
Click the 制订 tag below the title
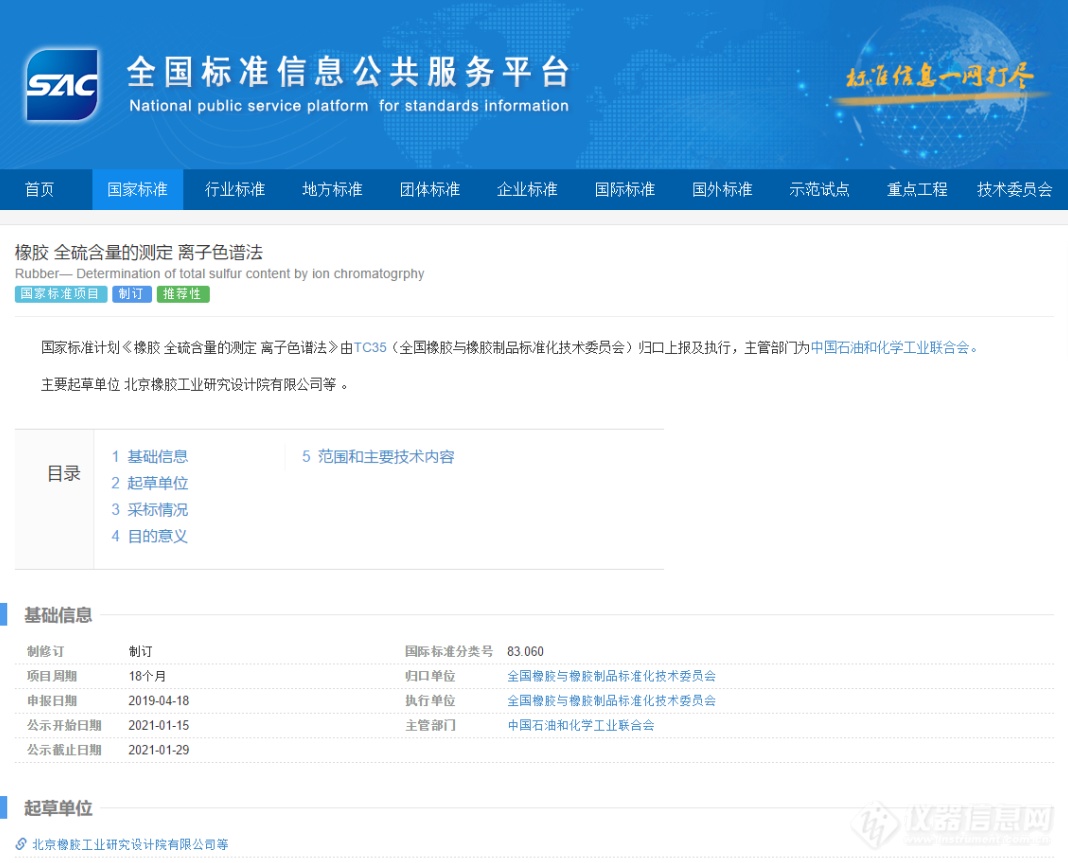(132, 294)
